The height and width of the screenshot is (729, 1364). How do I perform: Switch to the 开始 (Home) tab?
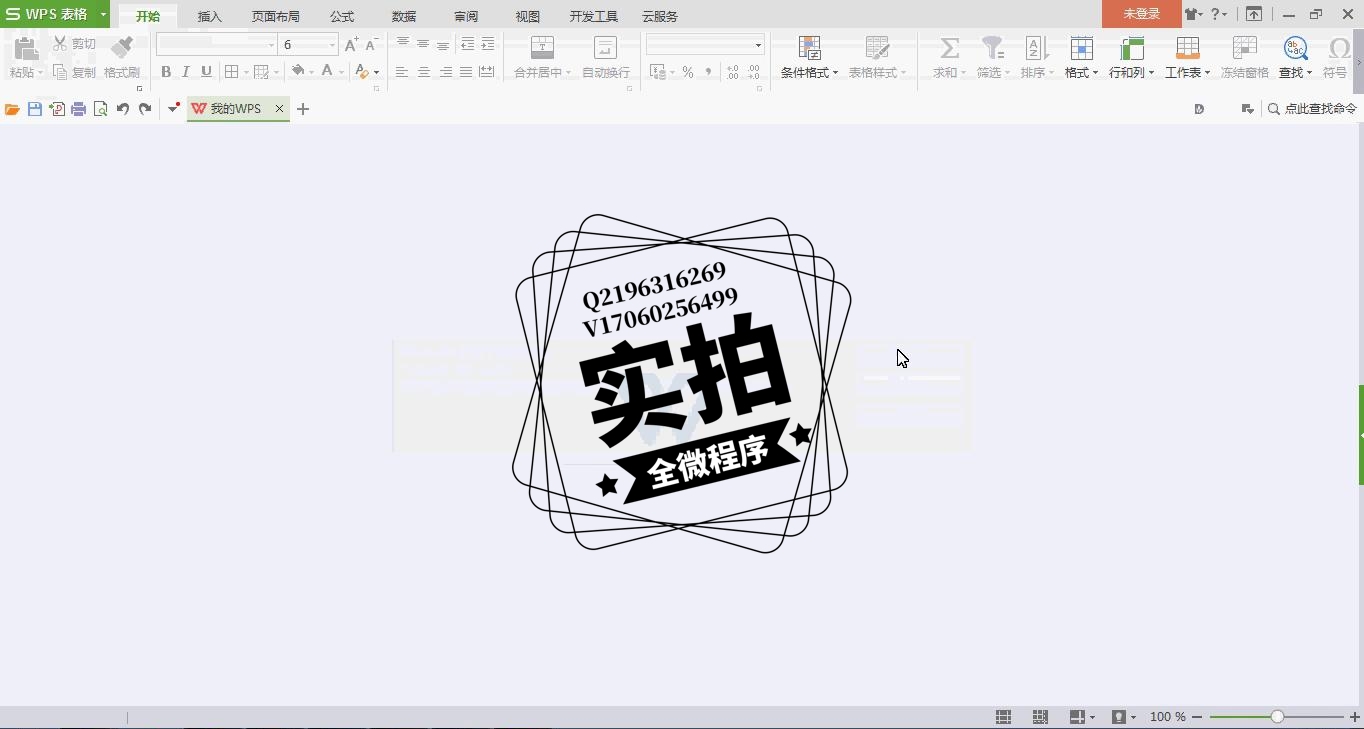(x=148, y=16)
